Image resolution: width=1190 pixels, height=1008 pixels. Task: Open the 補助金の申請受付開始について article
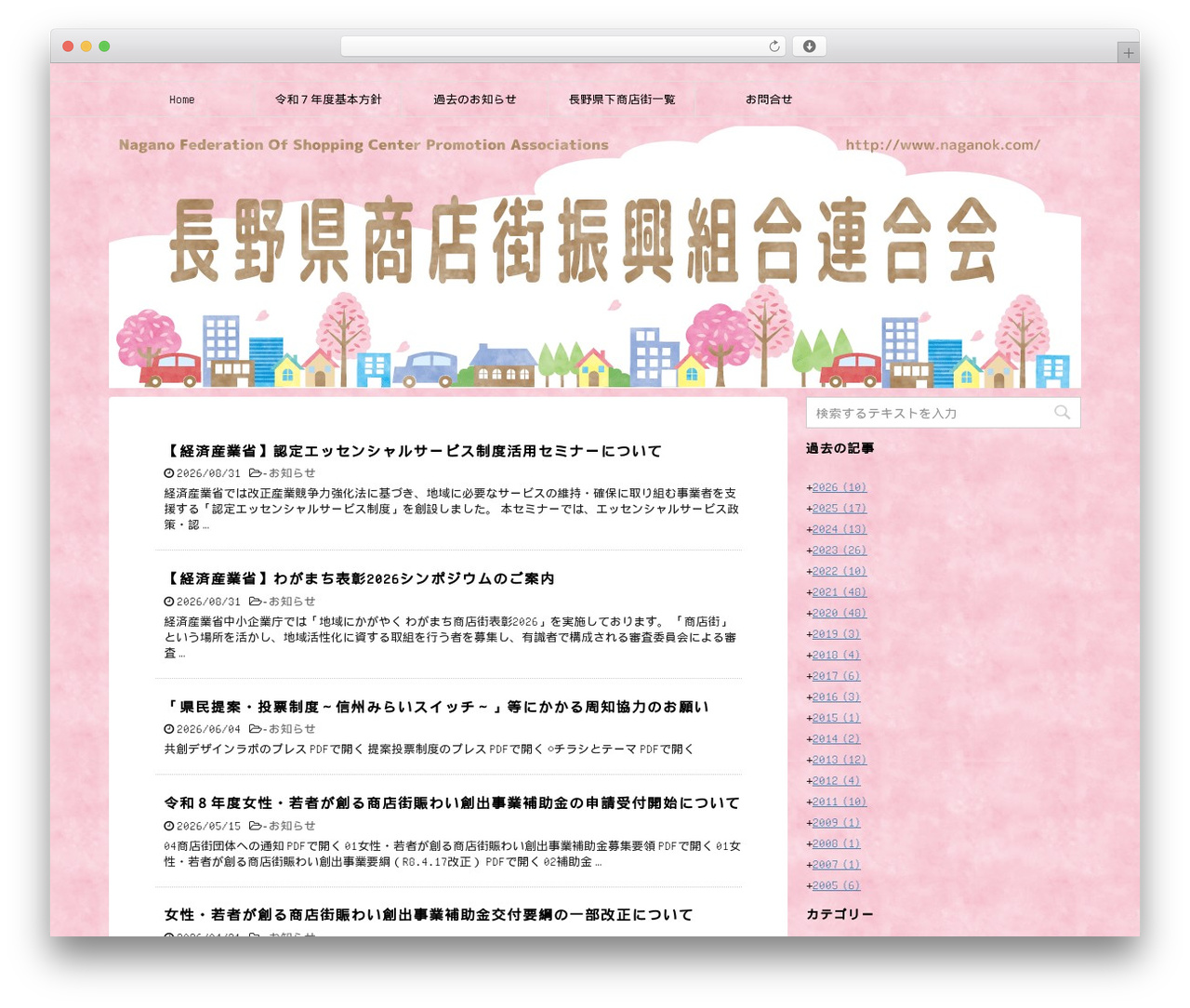[452, 802]
